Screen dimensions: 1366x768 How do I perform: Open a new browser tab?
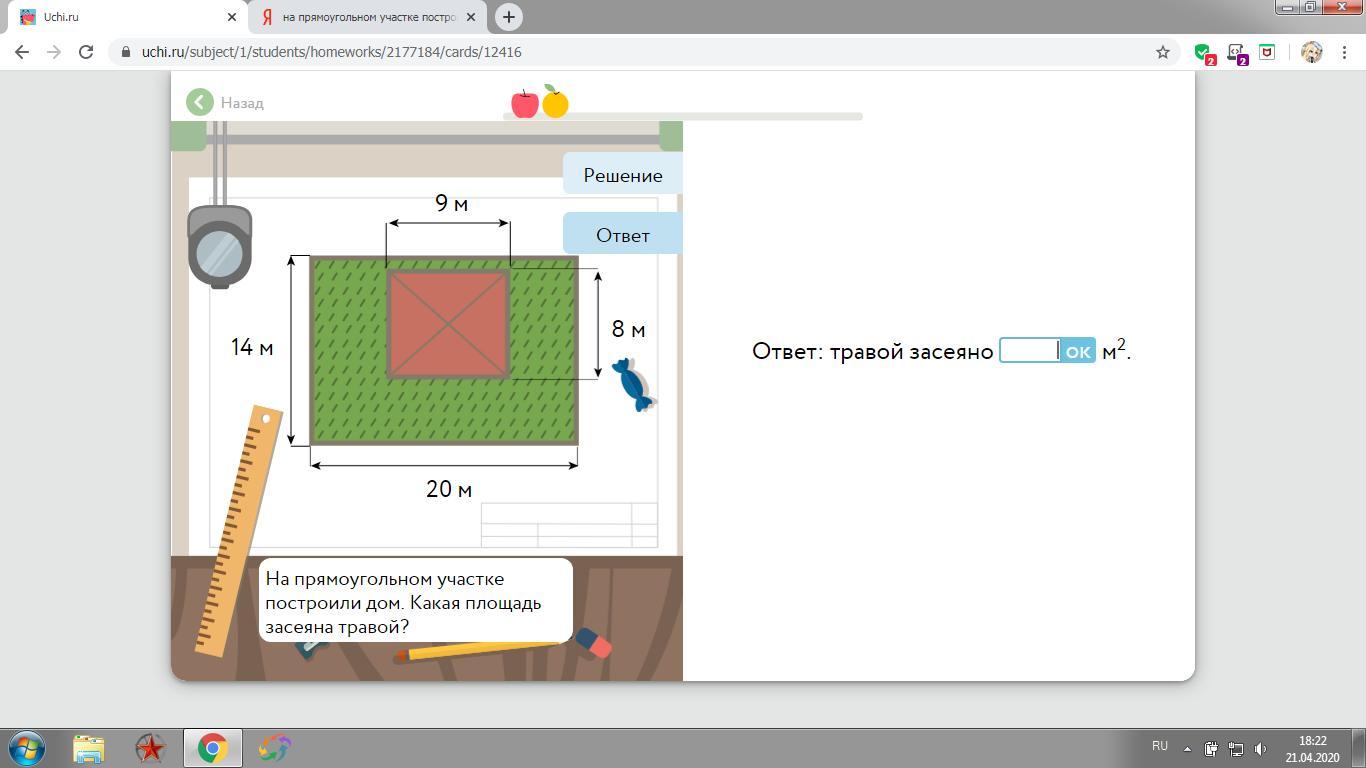click(x=509, y=17)
